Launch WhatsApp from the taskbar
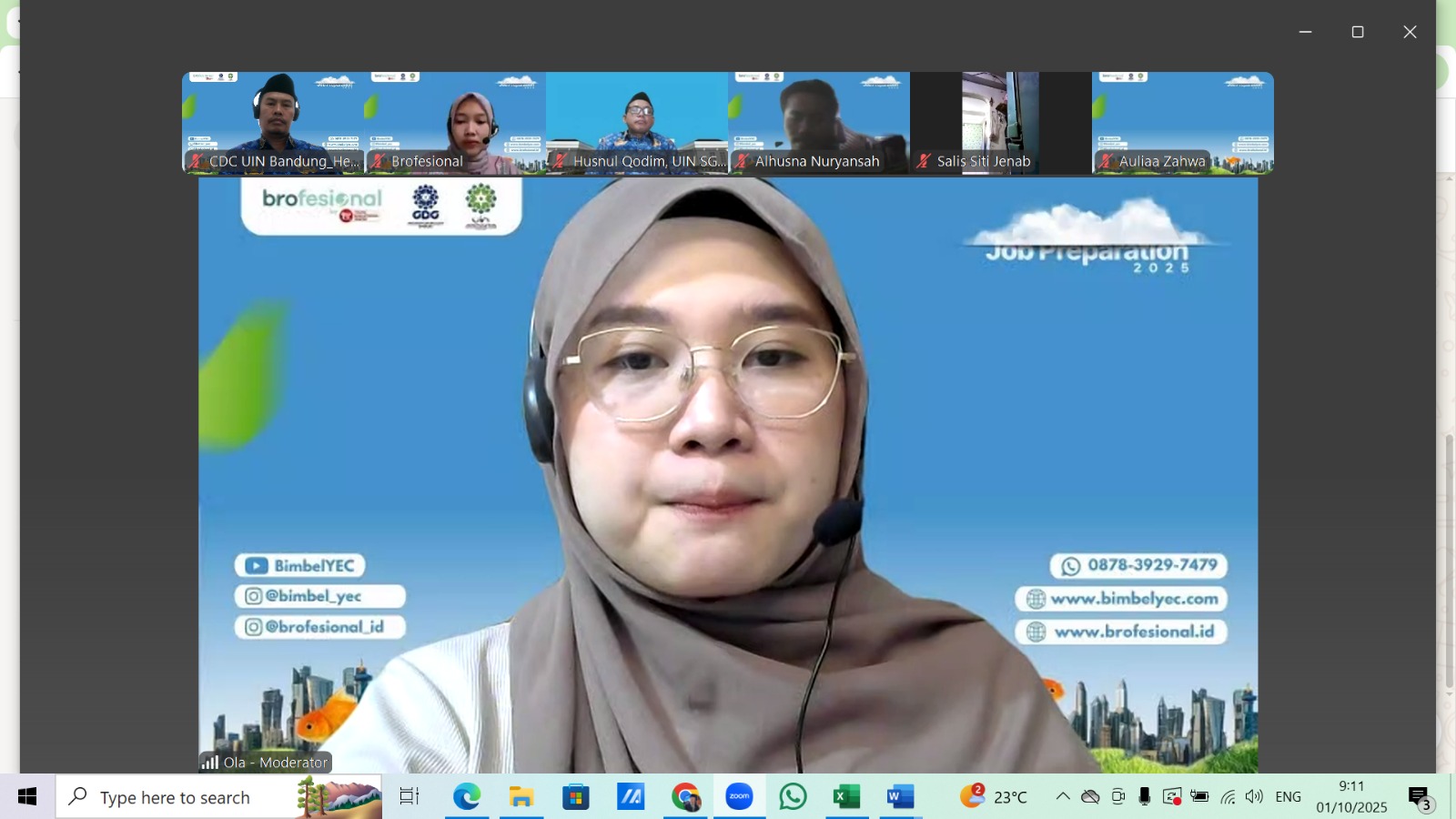The height and width of the screenshot is (819, 1456). [x=793, y=797]
